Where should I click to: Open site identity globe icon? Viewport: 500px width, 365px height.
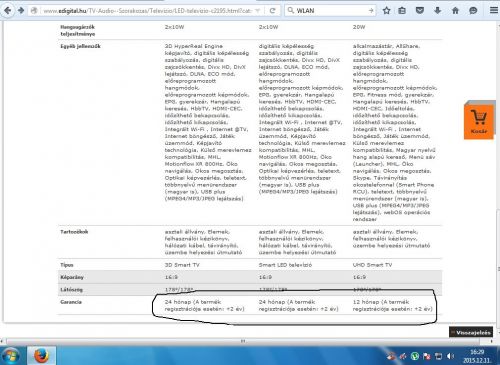pyautogui.click(x=34, y=11)
